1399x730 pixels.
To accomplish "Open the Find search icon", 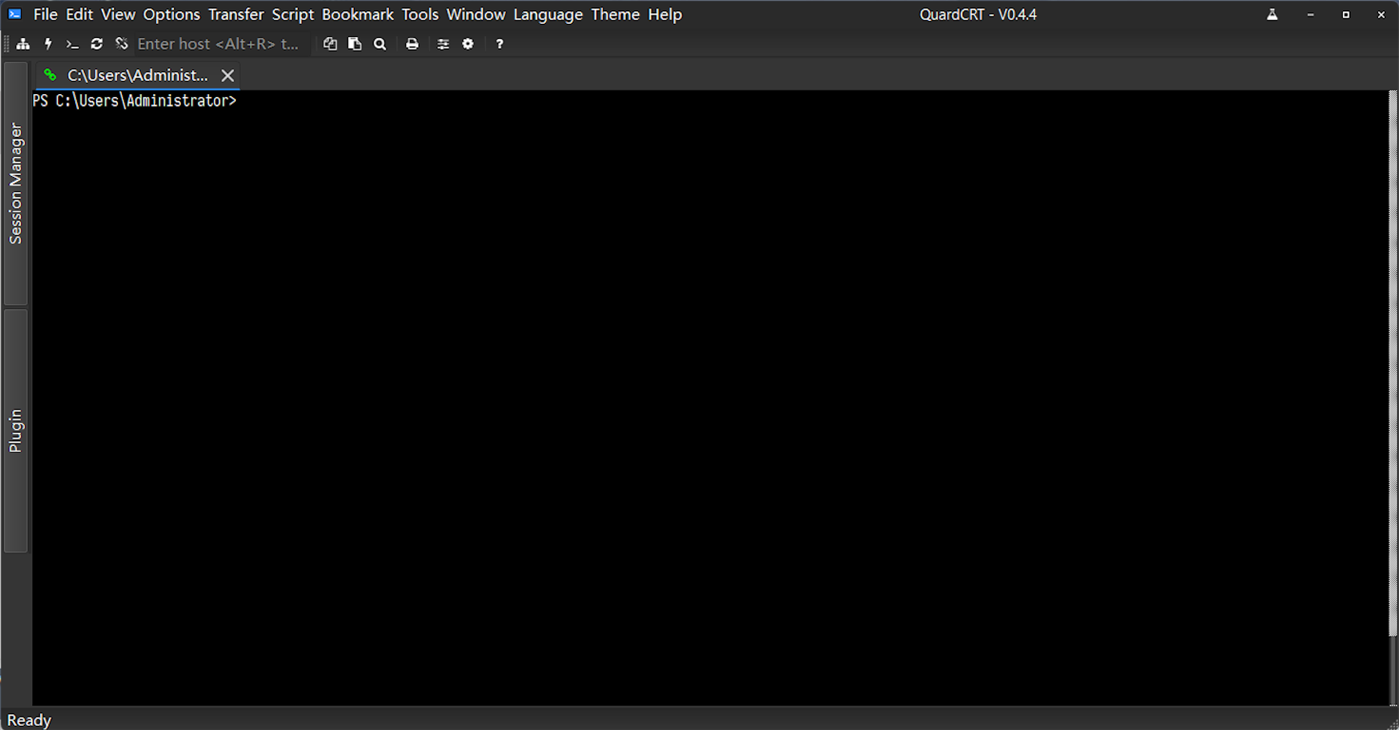I will click(380, 43).
